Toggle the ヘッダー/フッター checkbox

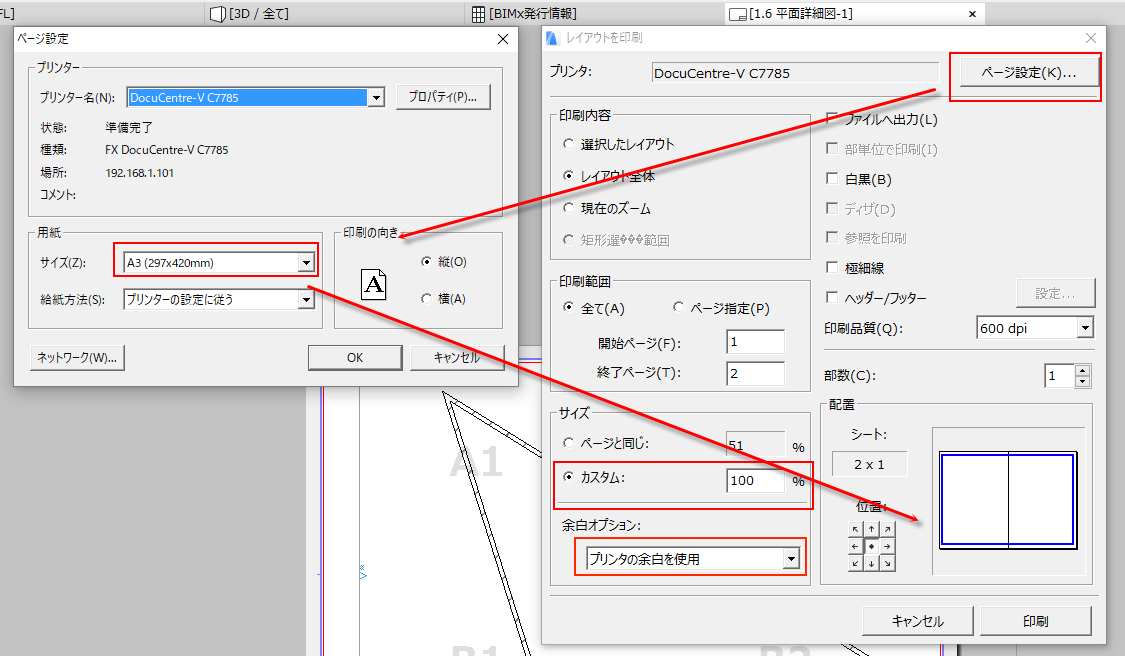pyautogui.click(x=831, y=297)
